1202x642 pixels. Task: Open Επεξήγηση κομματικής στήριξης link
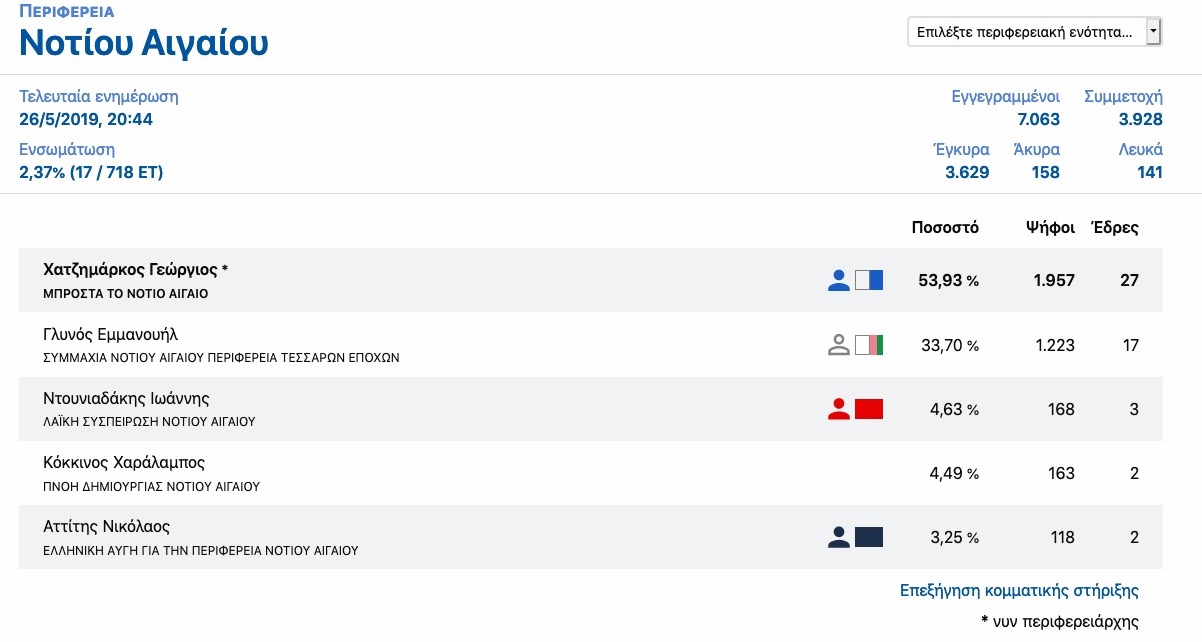(x=1019, y=590)
